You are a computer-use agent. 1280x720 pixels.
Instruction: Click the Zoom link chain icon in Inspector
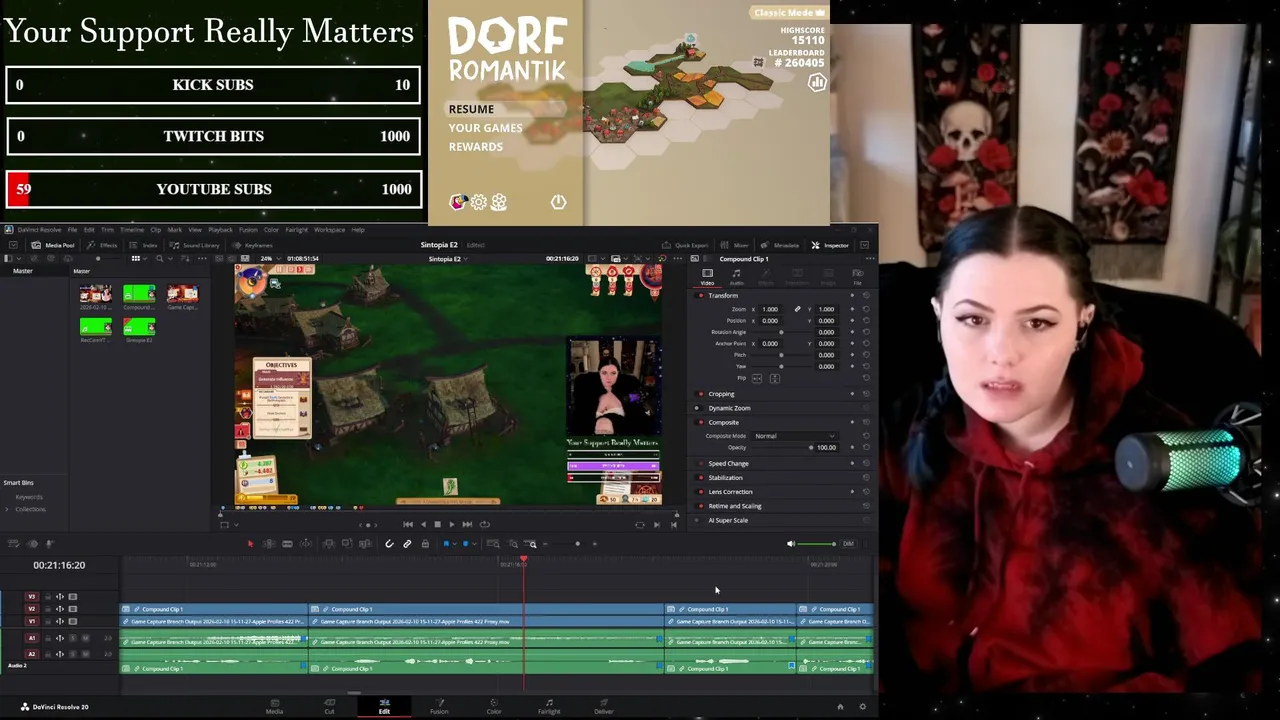coord(797,309)
